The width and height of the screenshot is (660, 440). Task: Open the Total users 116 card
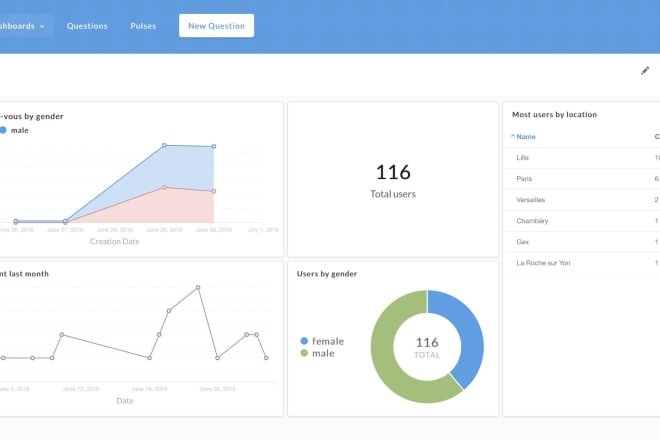pos(393,179)
